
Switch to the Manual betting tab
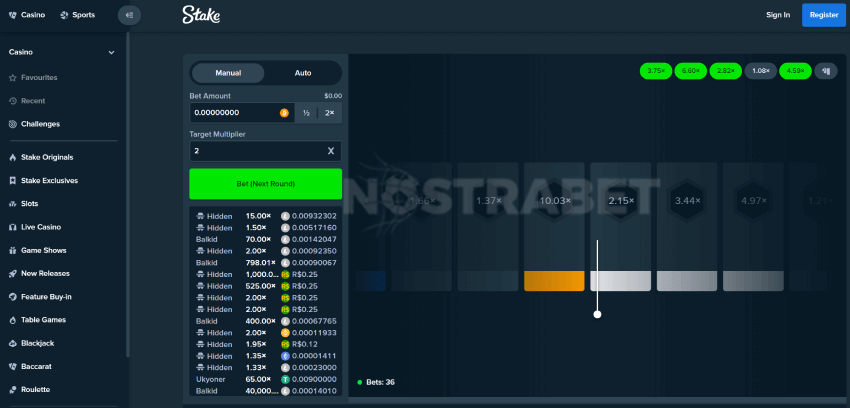pyautogui.click(x=228, y=73)
